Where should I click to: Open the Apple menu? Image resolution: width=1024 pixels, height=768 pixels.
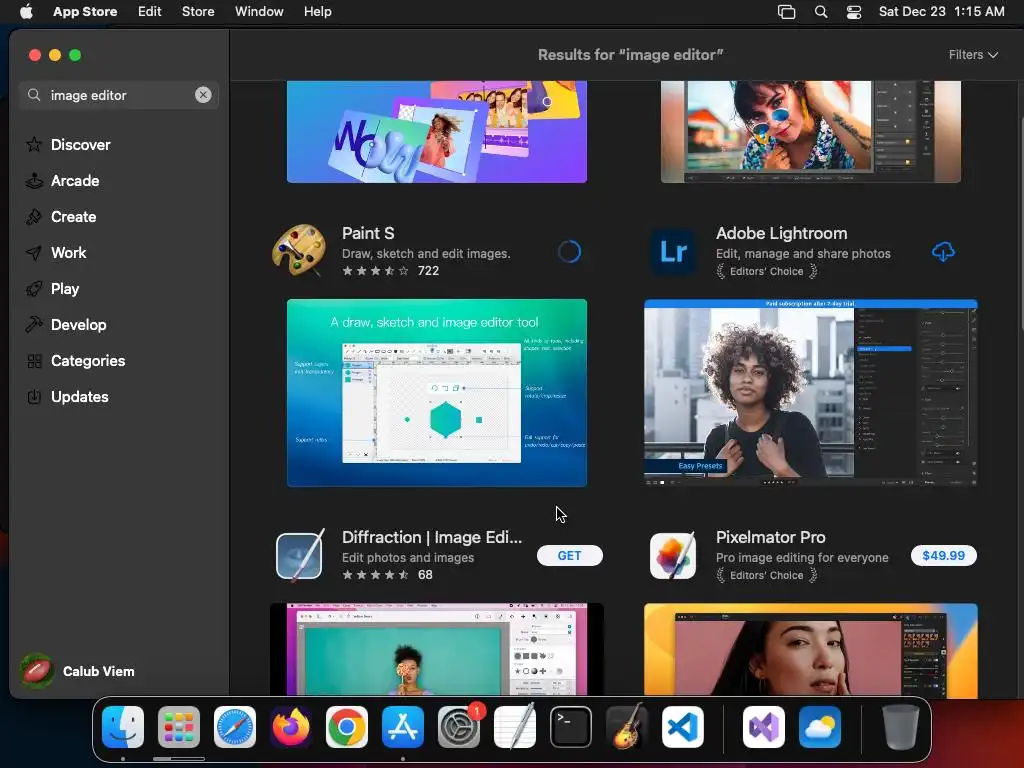point(26,12)
